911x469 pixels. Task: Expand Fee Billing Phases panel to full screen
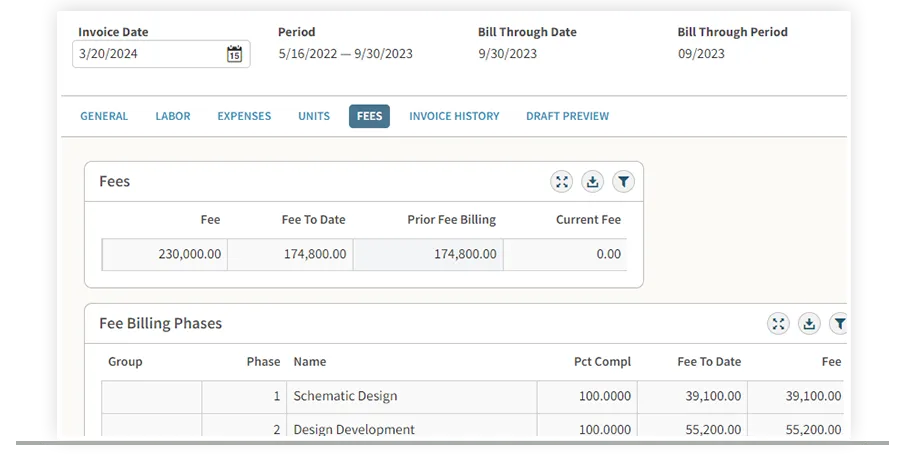pos(778,323)
